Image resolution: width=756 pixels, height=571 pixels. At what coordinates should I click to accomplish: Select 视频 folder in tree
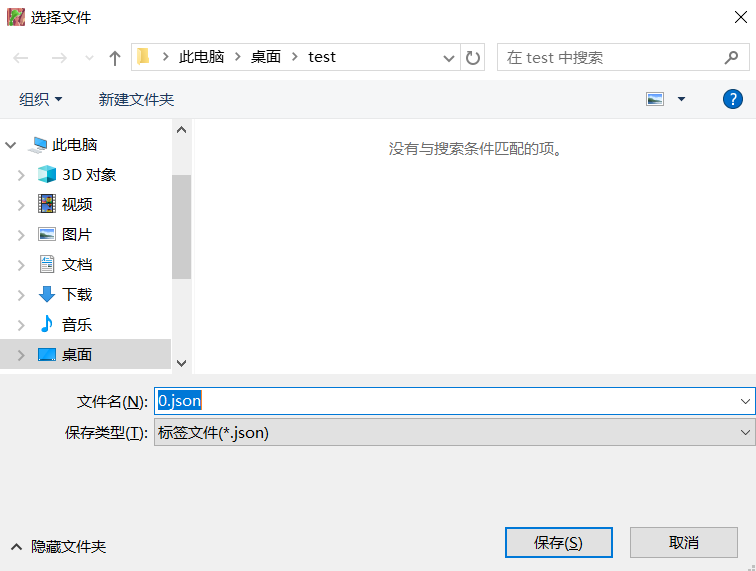point(77,204)
